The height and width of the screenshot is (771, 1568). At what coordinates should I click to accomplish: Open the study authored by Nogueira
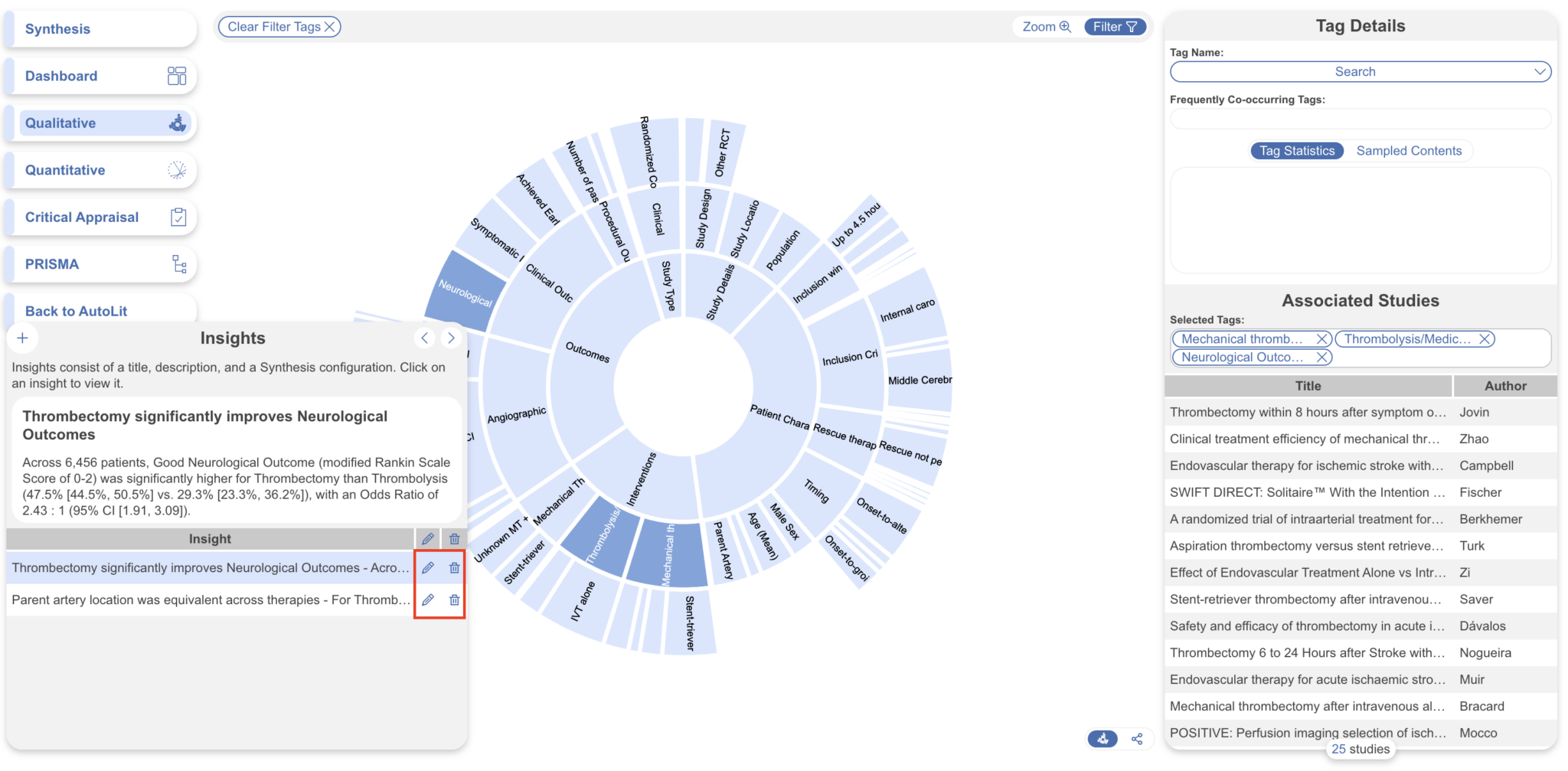(x=1361, y=653)
